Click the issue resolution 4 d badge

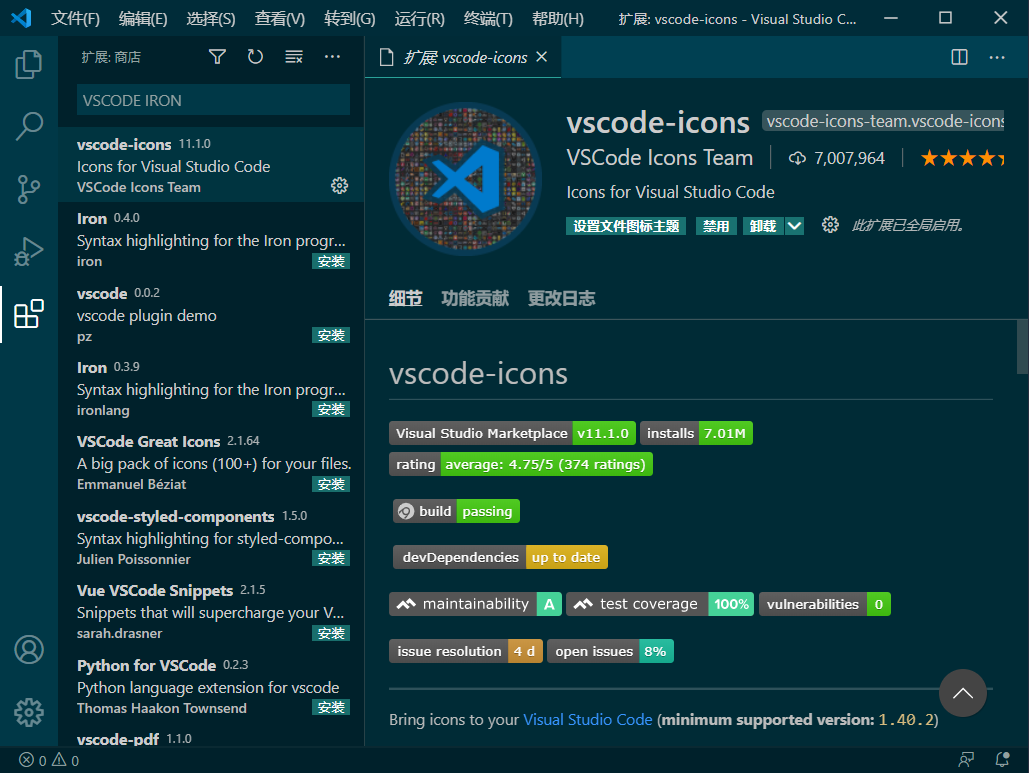pyautogui.click(x=466, y=651)
